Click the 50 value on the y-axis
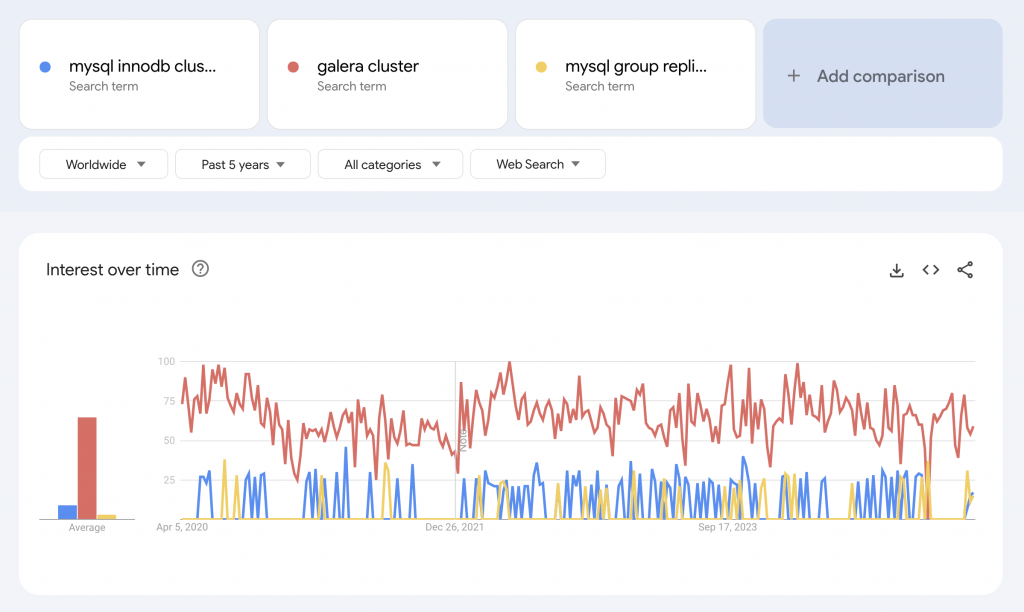The image size is (1024, 612). 169,440
